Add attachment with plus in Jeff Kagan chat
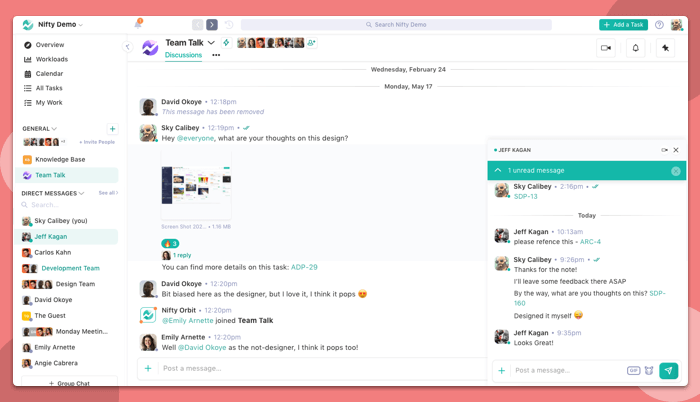Screen dimensions: 700x402 [x=502, y=370]
